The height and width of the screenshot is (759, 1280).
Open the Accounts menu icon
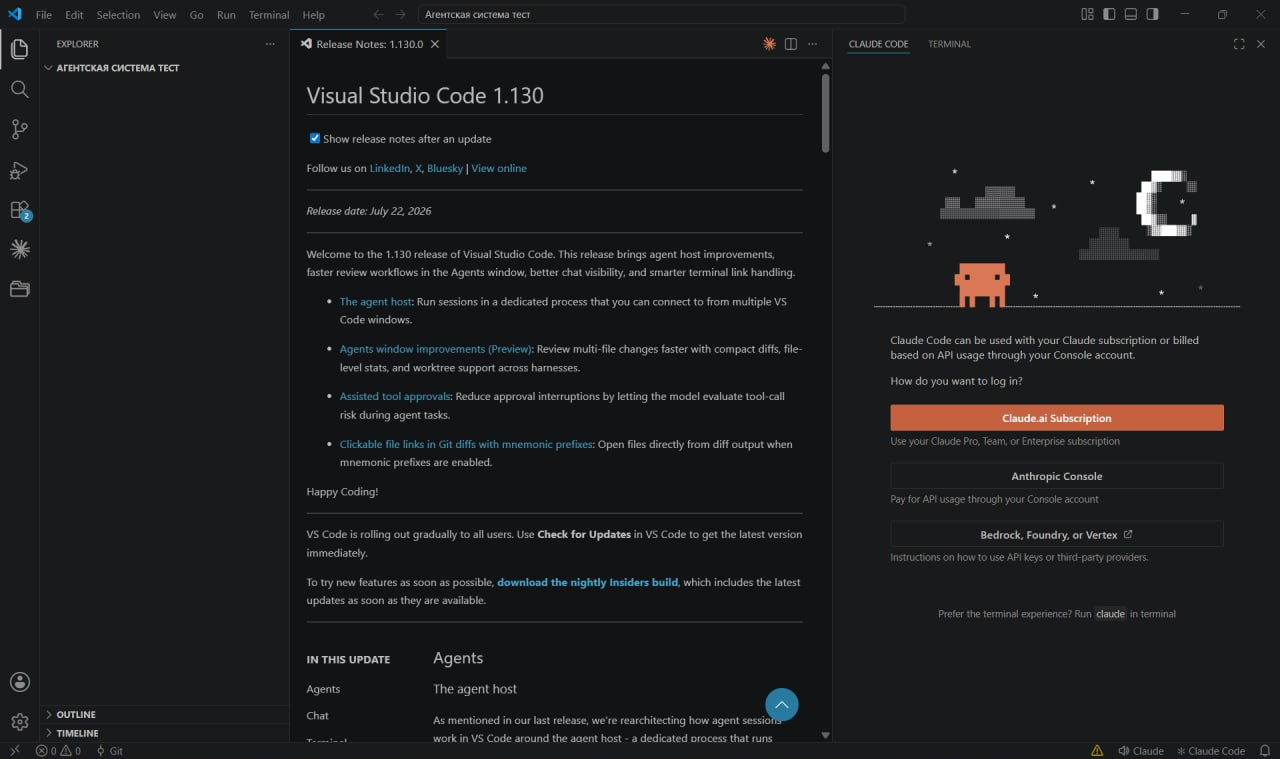[19, 682]
